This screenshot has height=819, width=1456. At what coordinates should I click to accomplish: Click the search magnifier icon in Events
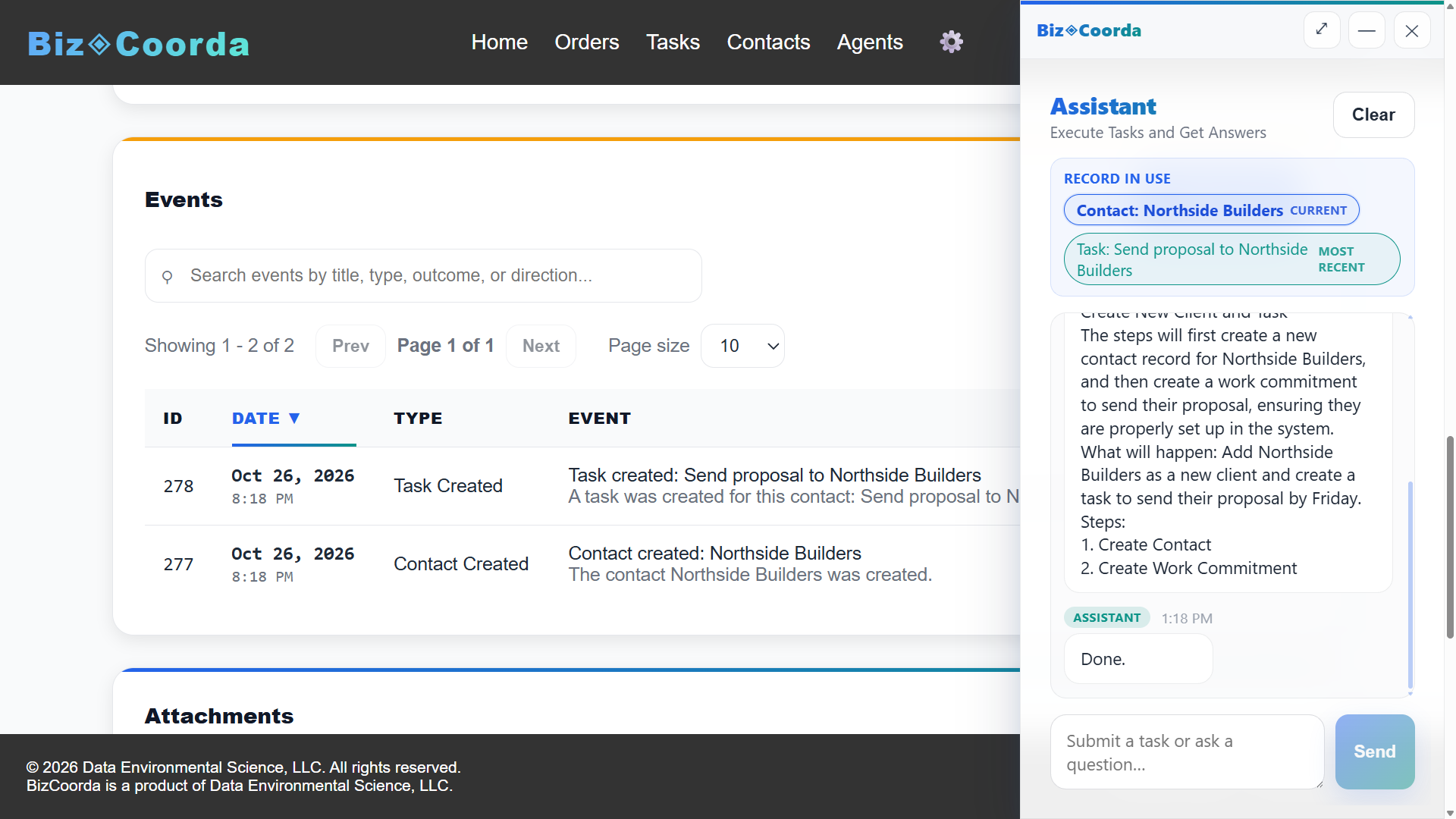click(168, 276)
